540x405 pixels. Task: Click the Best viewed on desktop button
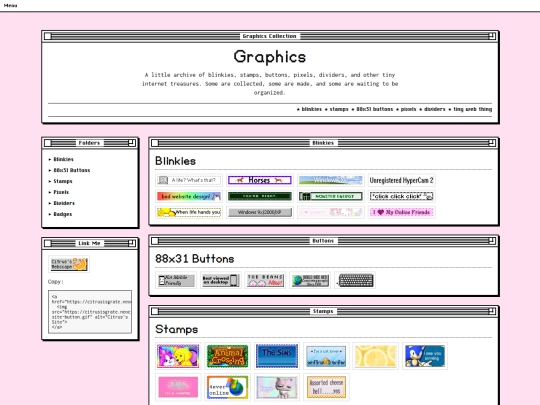pos(220,280)
